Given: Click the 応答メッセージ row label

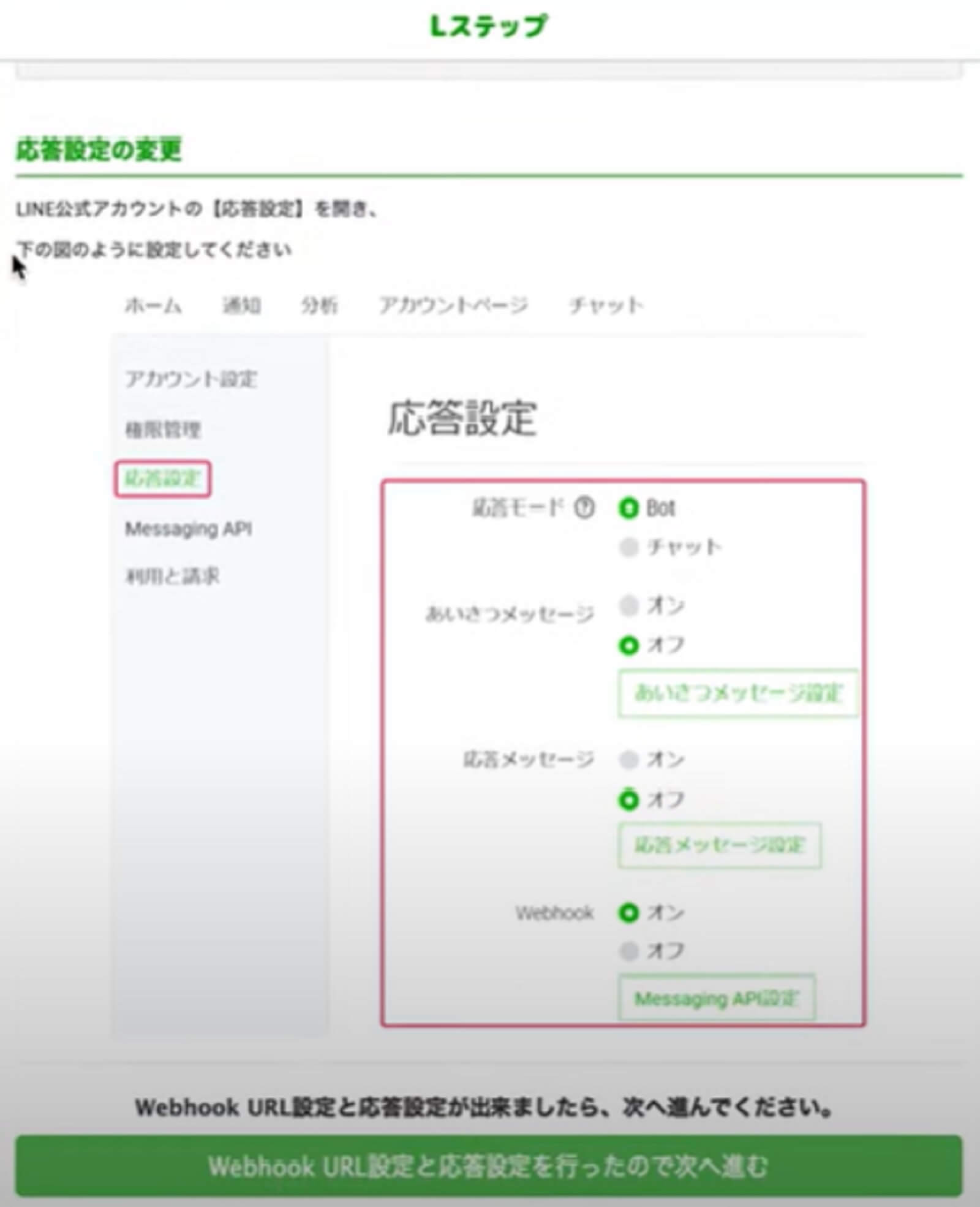Looking at the screenshot, I should click(529, 760).
